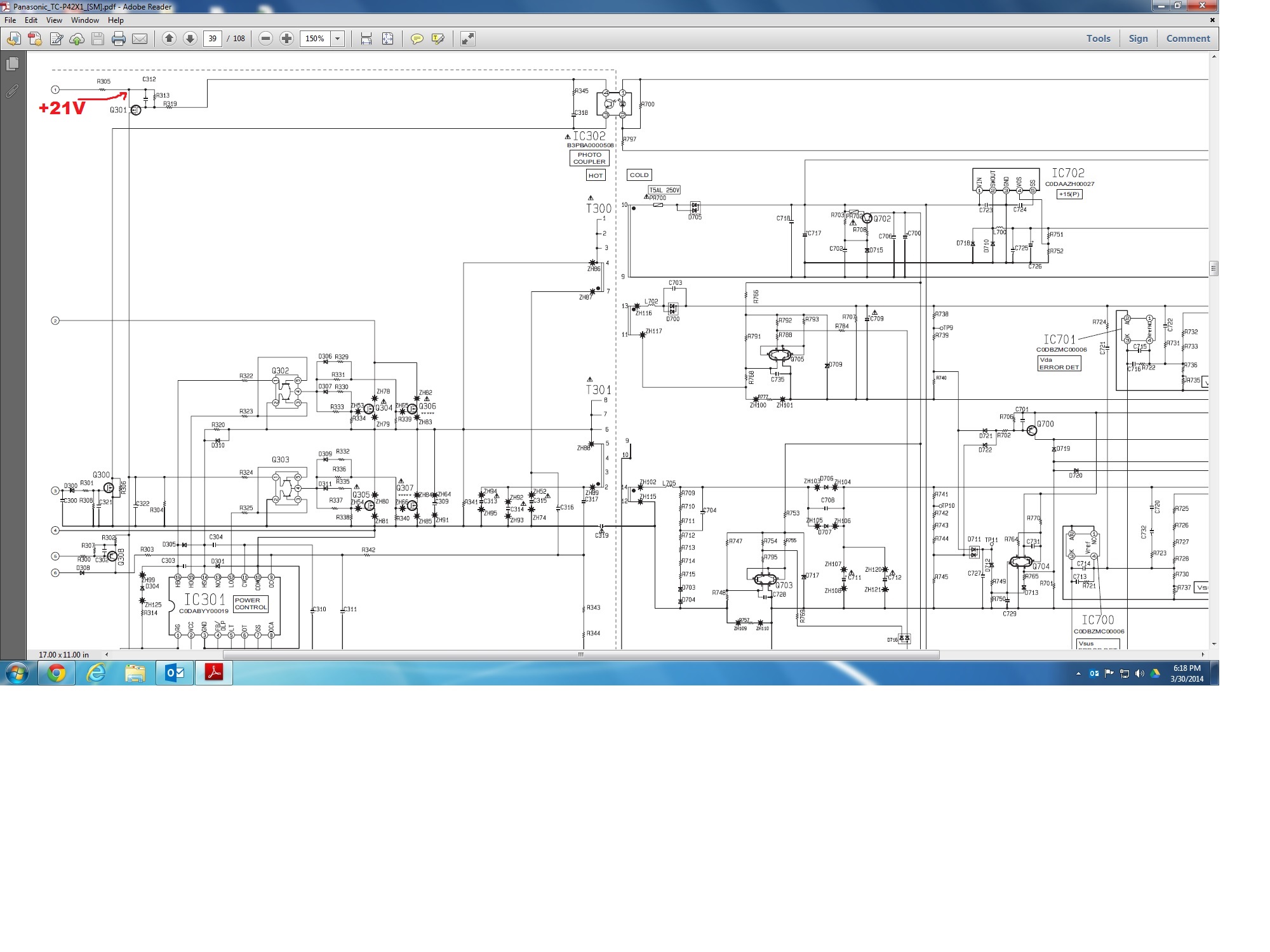Click the page number input field
The width and height of the screenshot is (1270, 952).
[x=212, y=39]
